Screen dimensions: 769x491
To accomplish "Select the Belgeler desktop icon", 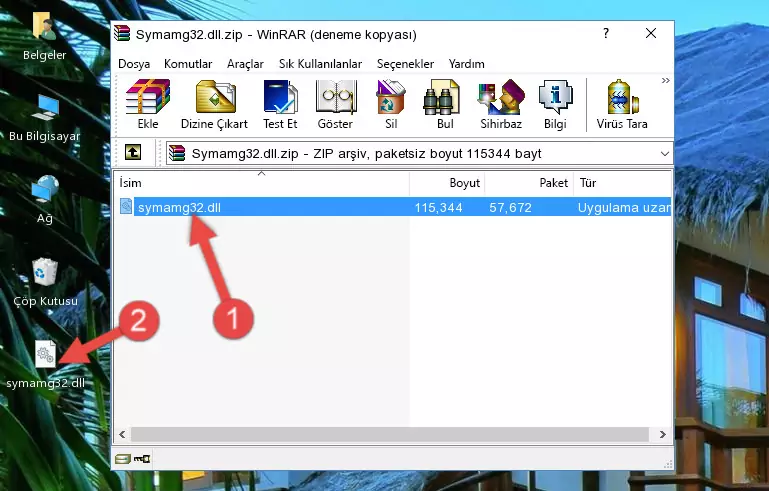I will point(45,36).
